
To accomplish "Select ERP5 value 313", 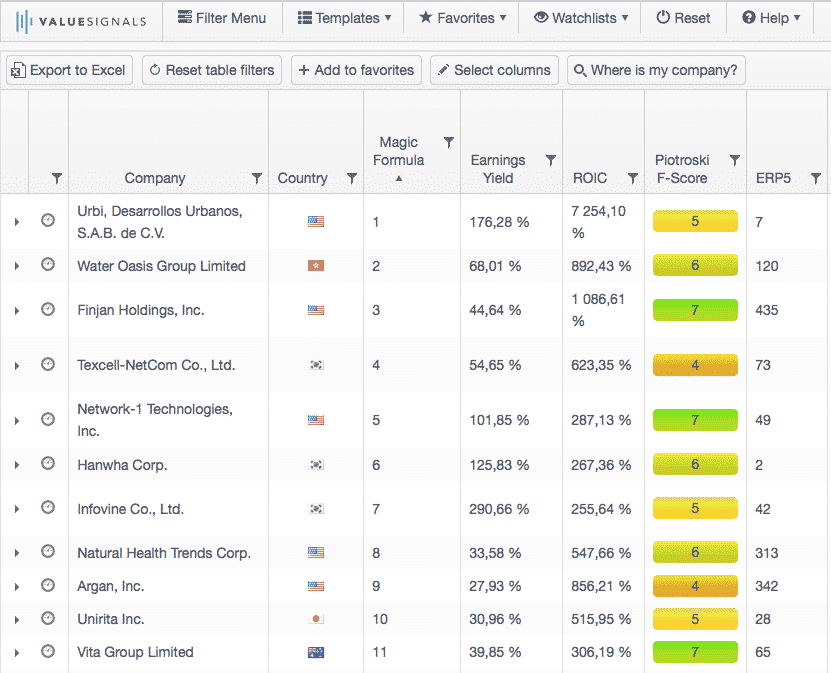I will [x=767, y=553].
